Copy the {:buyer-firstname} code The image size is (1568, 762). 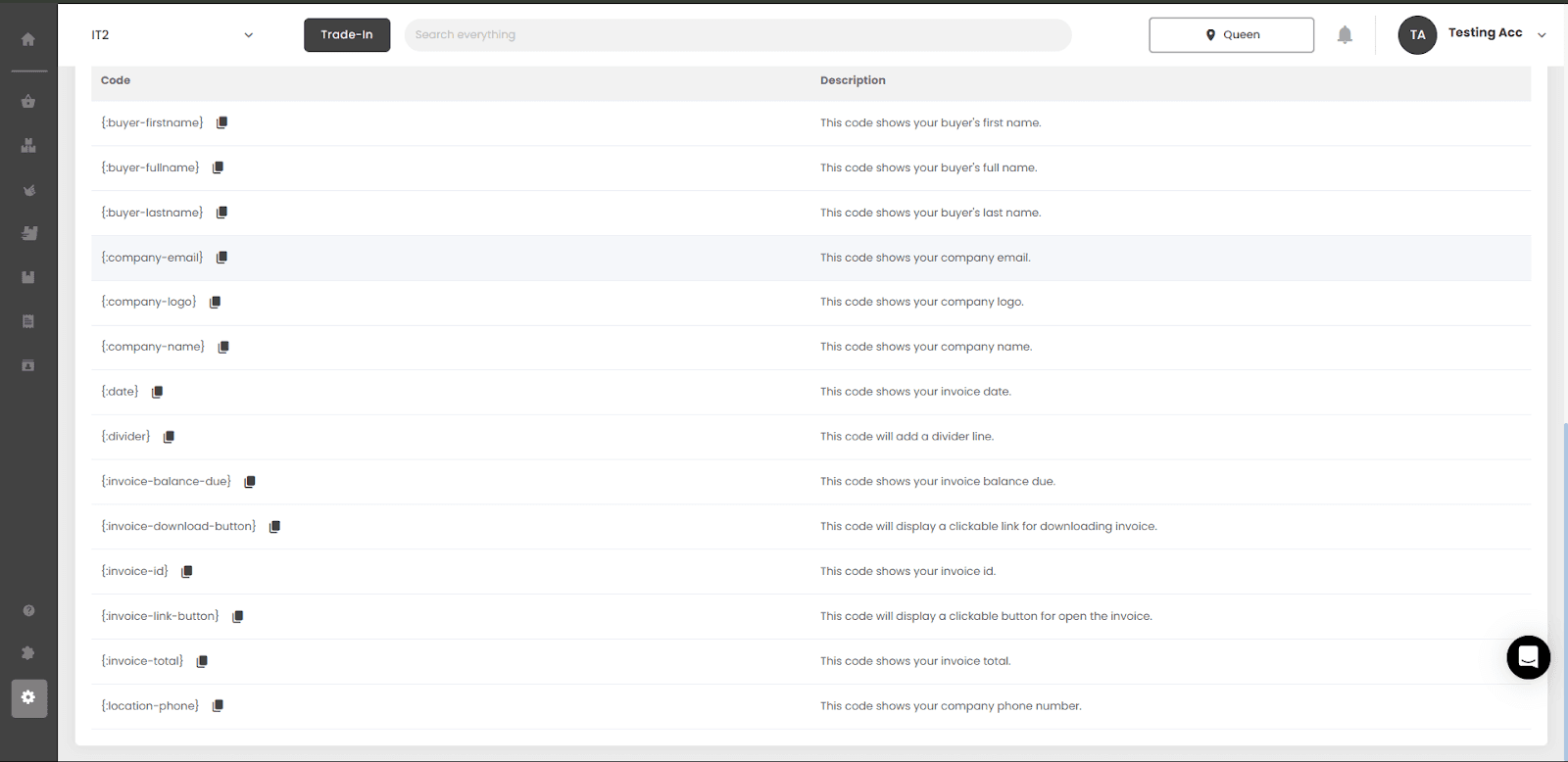pyautogui.click(x=222, y=122)
